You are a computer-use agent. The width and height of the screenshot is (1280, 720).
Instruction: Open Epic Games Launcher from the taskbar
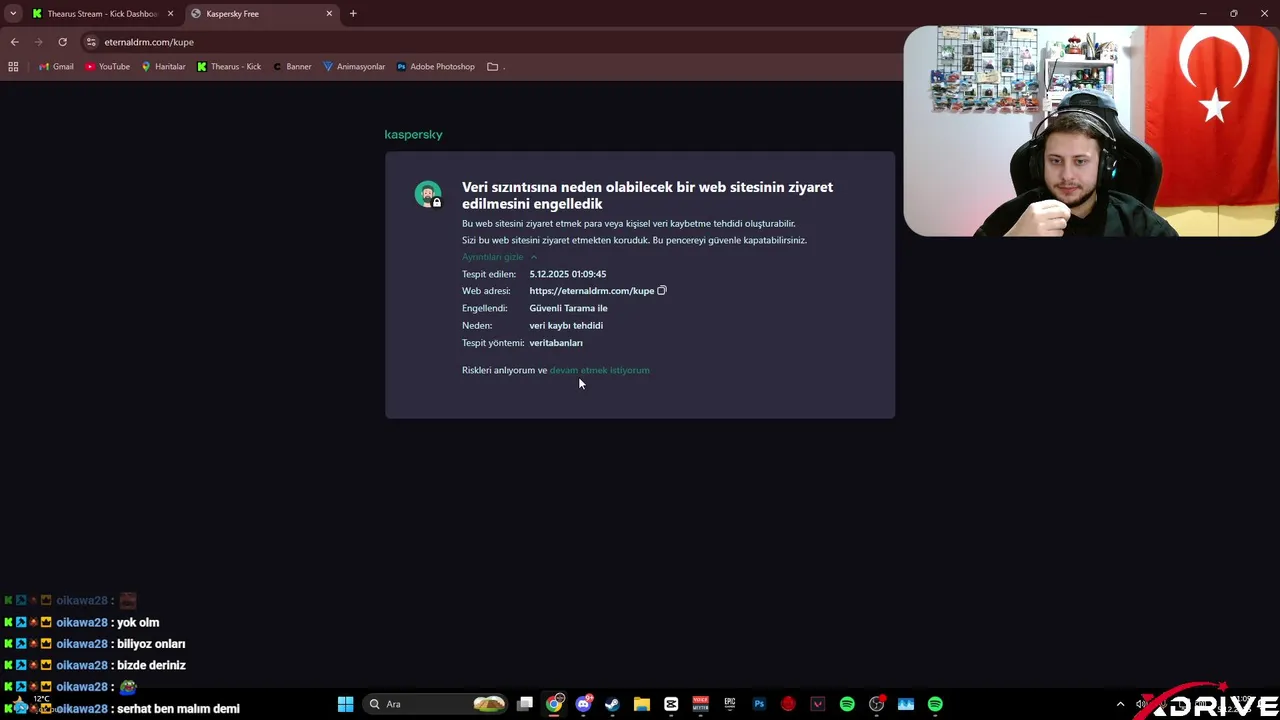(730, 704)
